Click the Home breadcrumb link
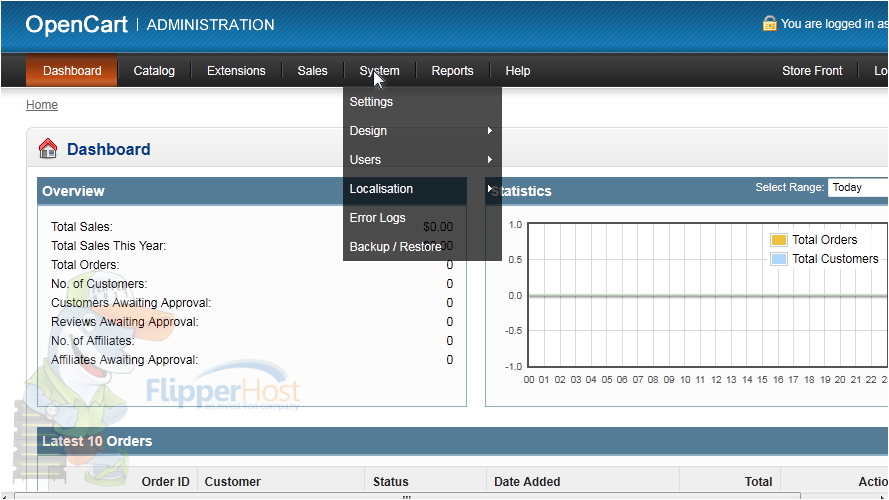Viewport: 889px width, 500px height. 42,105
